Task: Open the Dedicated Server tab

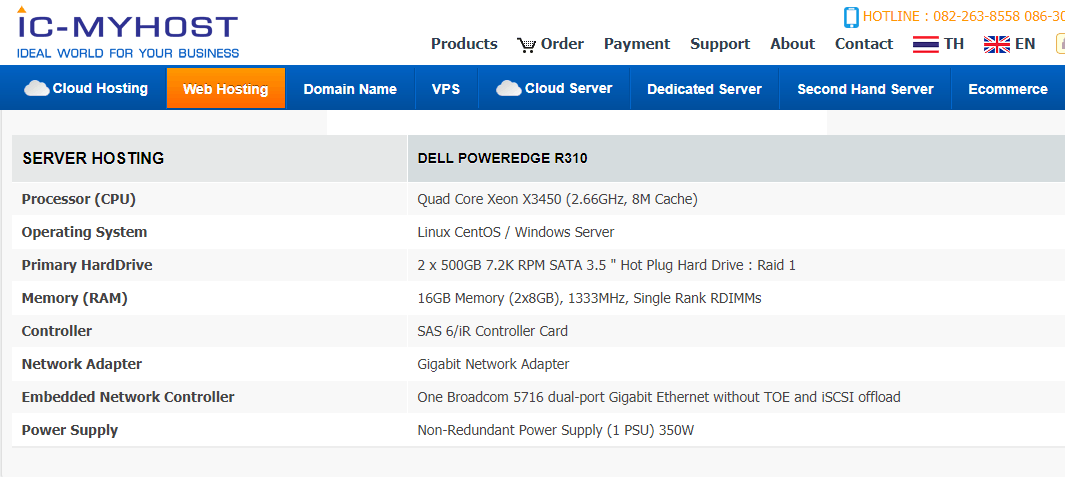Action: tap(704, 88)
